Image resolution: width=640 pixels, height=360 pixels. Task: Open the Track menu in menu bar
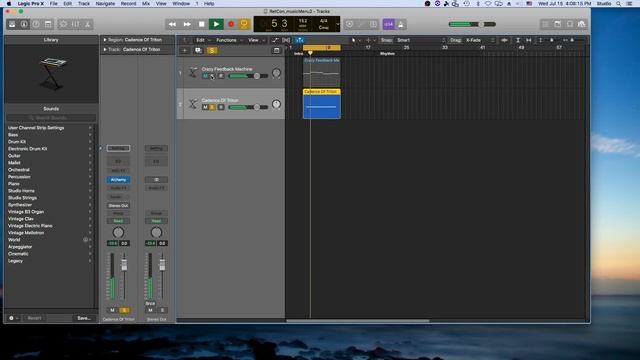pos(84,3)
